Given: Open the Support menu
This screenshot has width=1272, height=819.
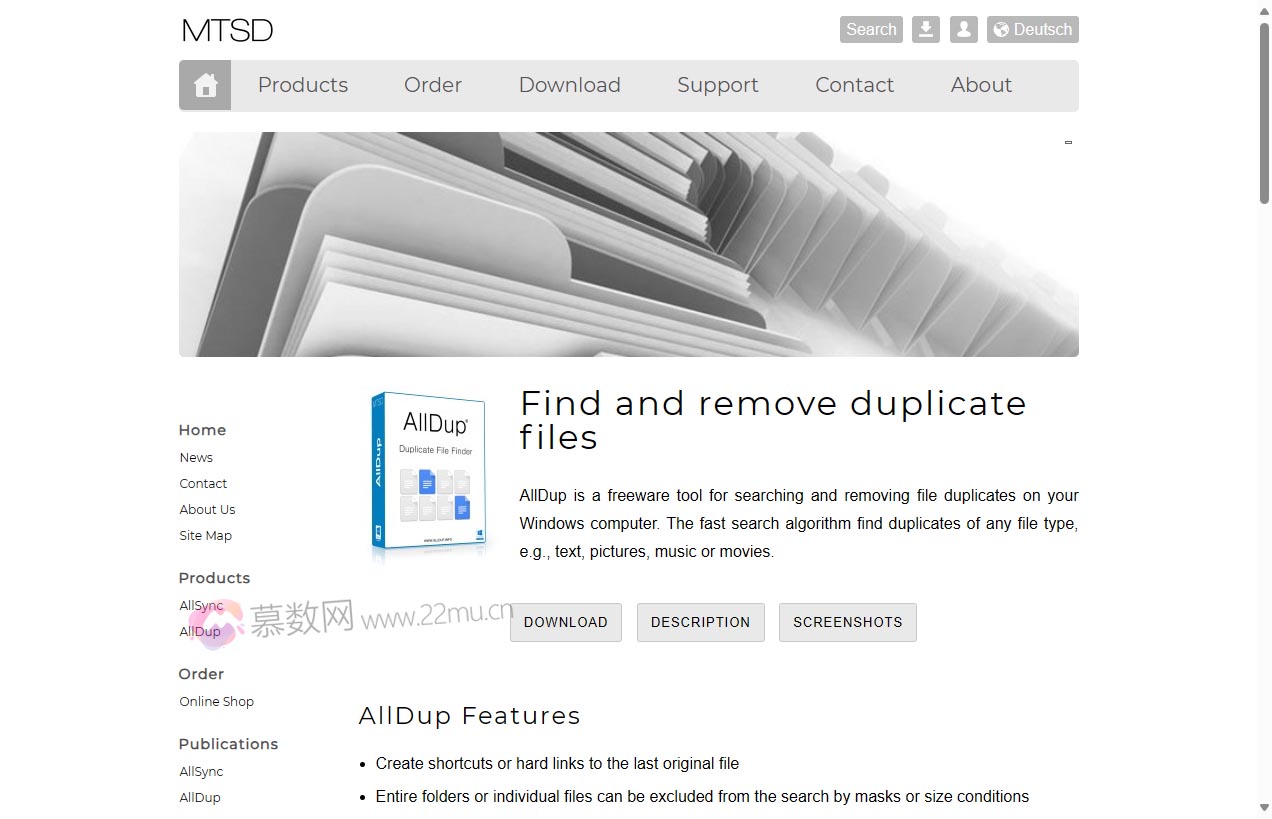Looking at the screenshot, I should 717,85.
